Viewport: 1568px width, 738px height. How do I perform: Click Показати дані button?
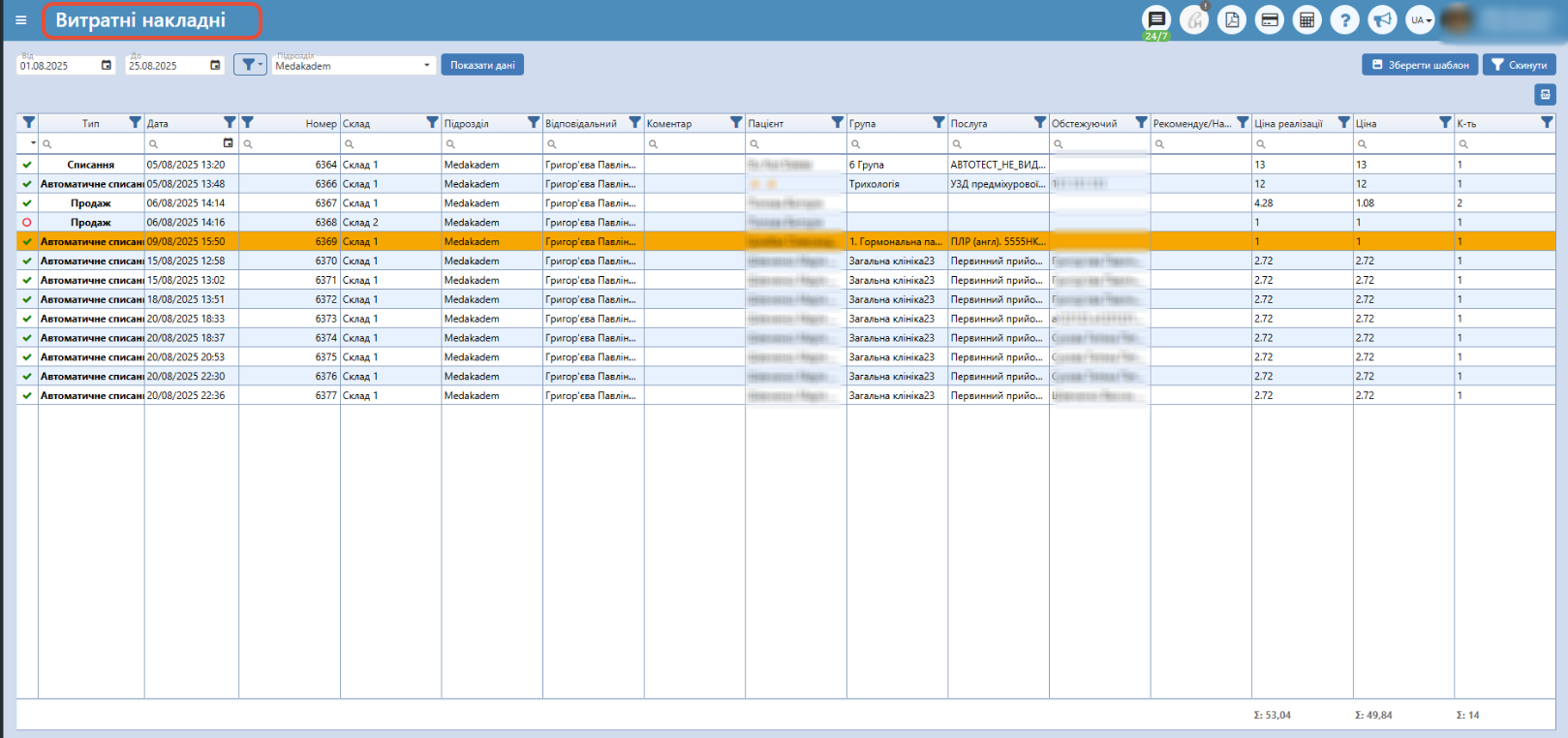[x=482, y=65]
